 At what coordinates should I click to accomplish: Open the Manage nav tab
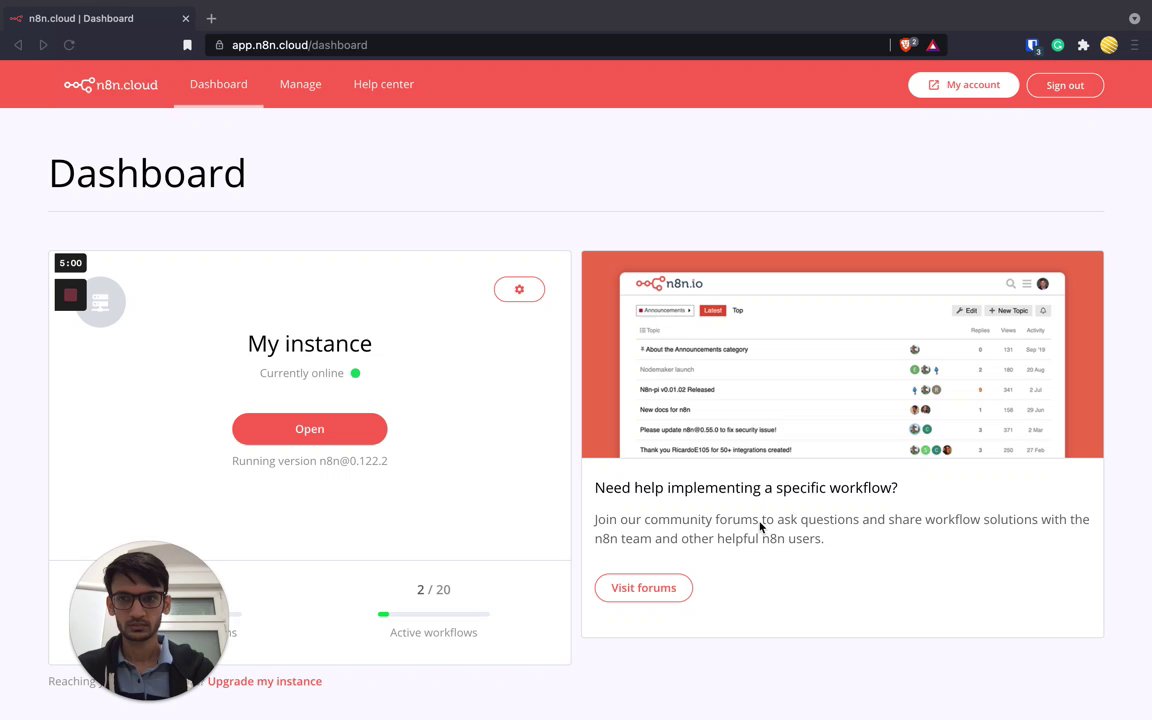tap(300, 84)
